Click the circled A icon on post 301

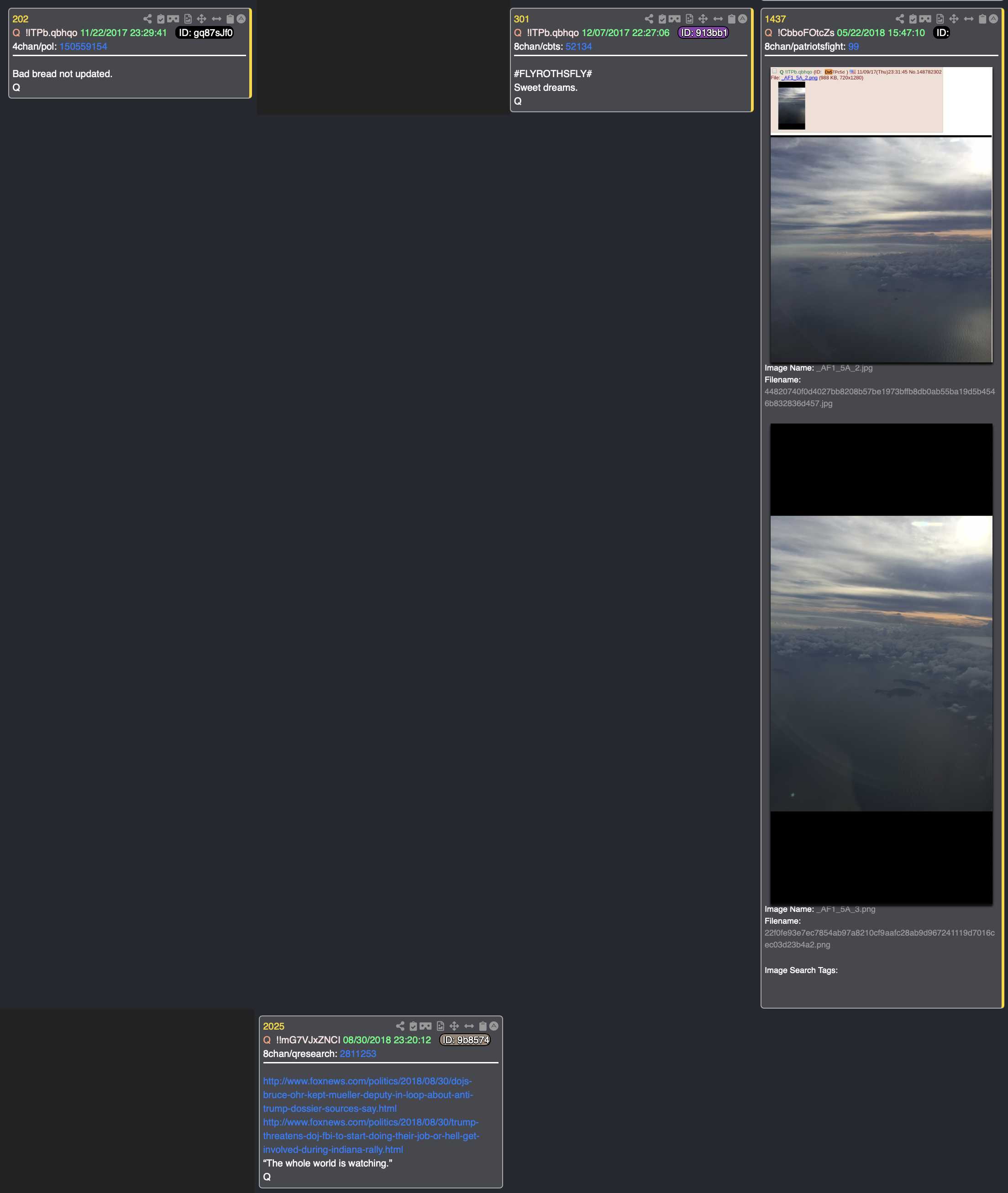click(x=742, y=19)
